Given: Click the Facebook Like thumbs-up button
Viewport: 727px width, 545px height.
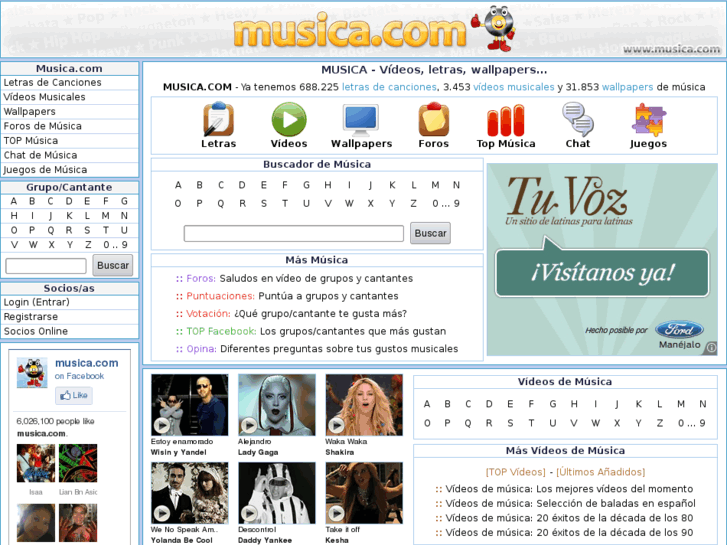Looking at the screenshot, I should [74, 395].
